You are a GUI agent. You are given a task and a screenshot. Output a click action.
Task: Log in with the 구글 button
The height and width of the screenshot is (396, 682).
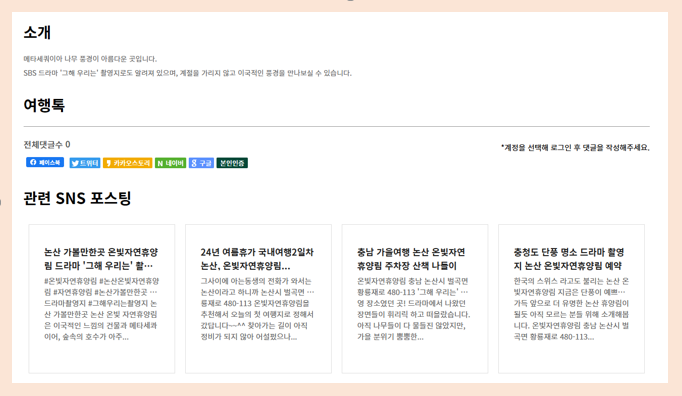[201, 163]
